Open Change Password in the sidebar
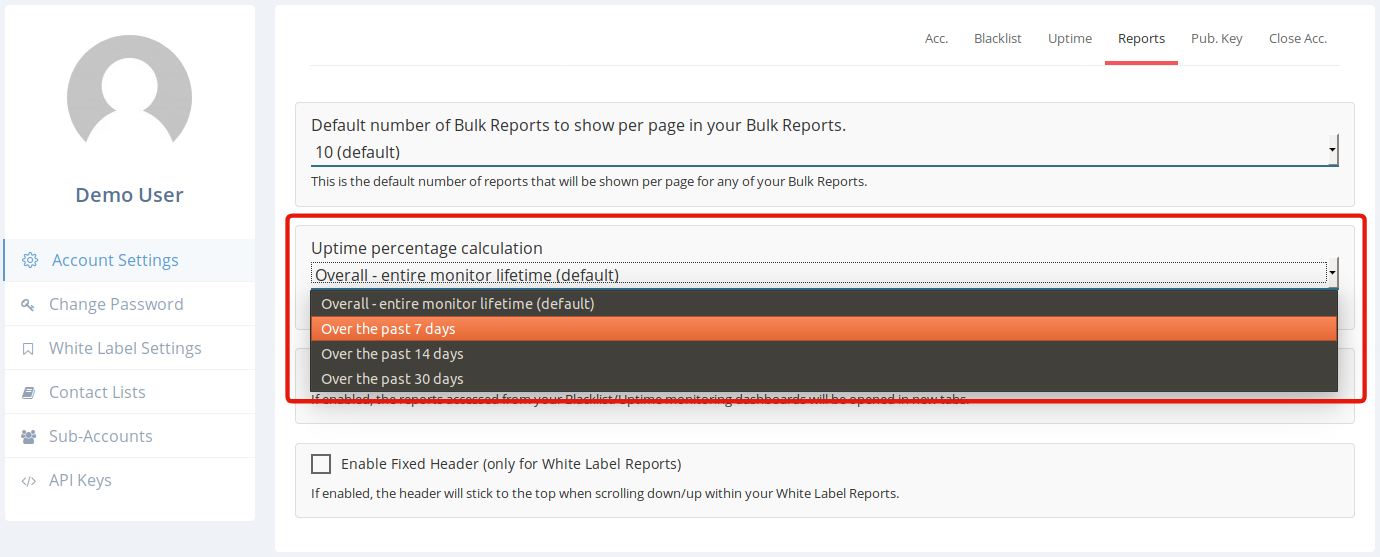 (130, 304)
